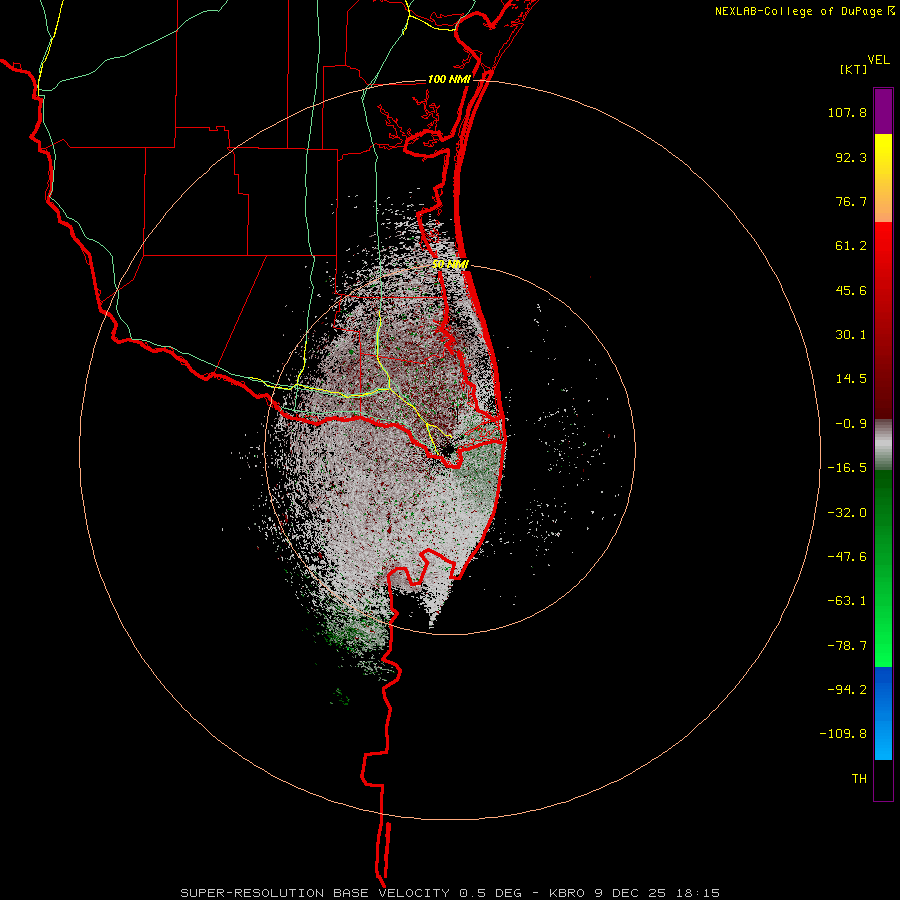Pick the green segment of velocity color bar
The image size is (900, 900).
pyautogui.click(x=883, y=568)
